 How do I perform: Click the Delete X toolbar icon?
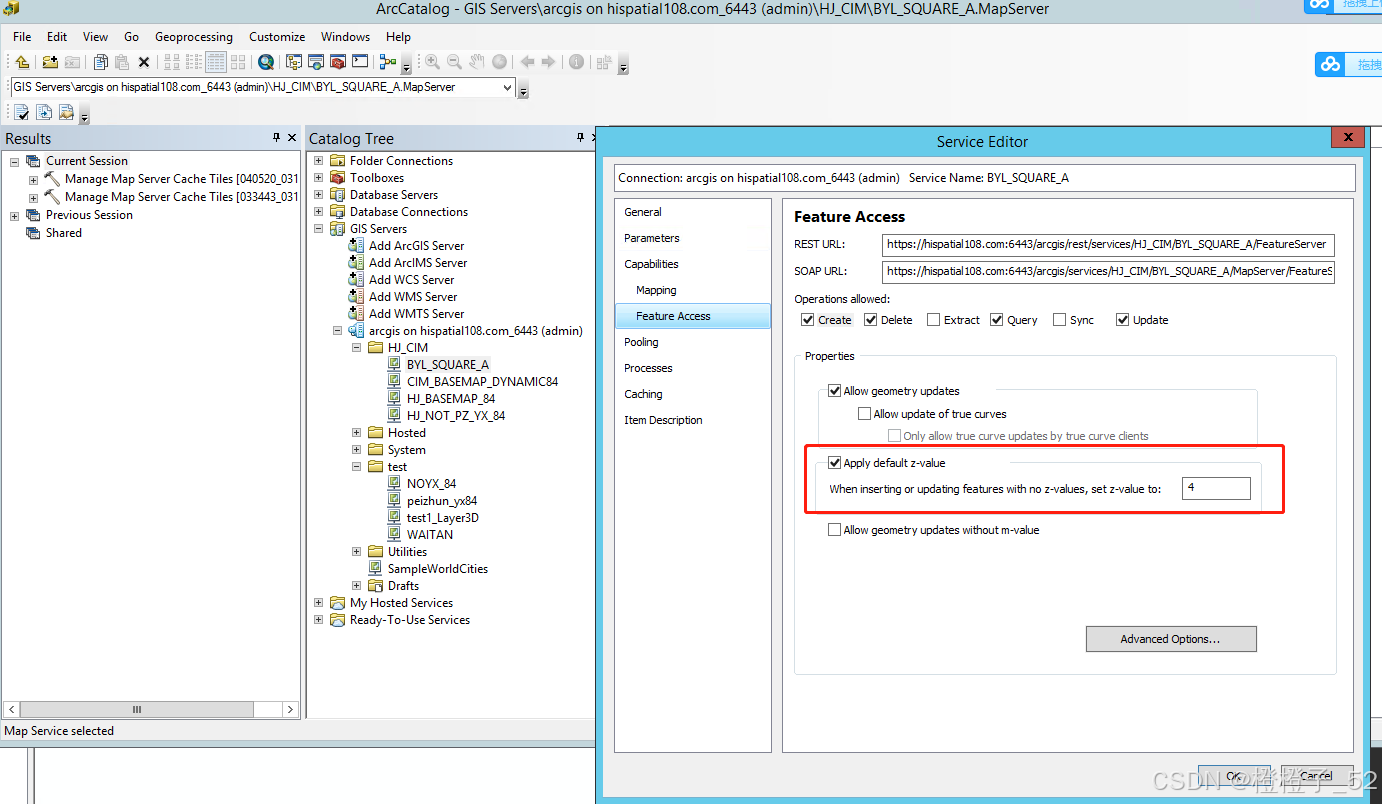[x=144, y=62]
